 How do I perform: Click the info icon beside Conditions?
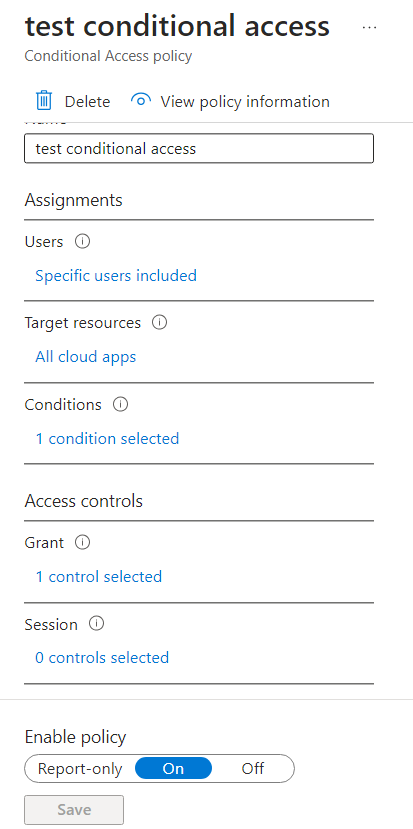point(121,404)
